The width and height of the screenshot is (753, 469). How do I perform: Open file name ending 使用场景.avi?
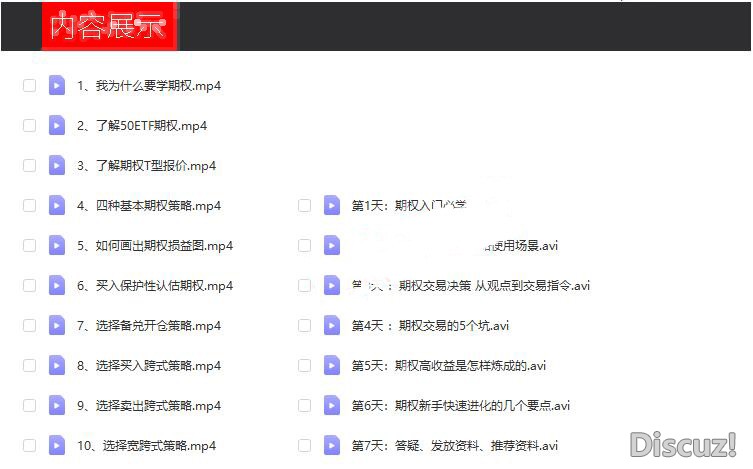coord(521,246)
